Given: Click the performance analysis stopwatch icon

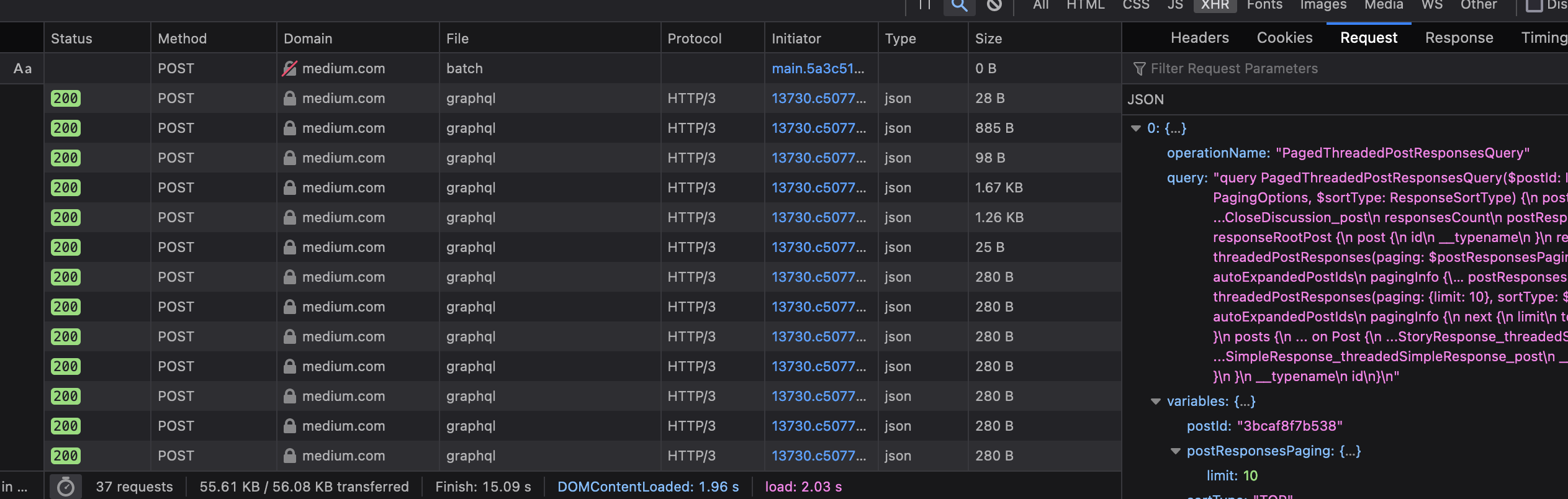Looking at the screenshot, I should pyautogui.click(x=65, y=487).
